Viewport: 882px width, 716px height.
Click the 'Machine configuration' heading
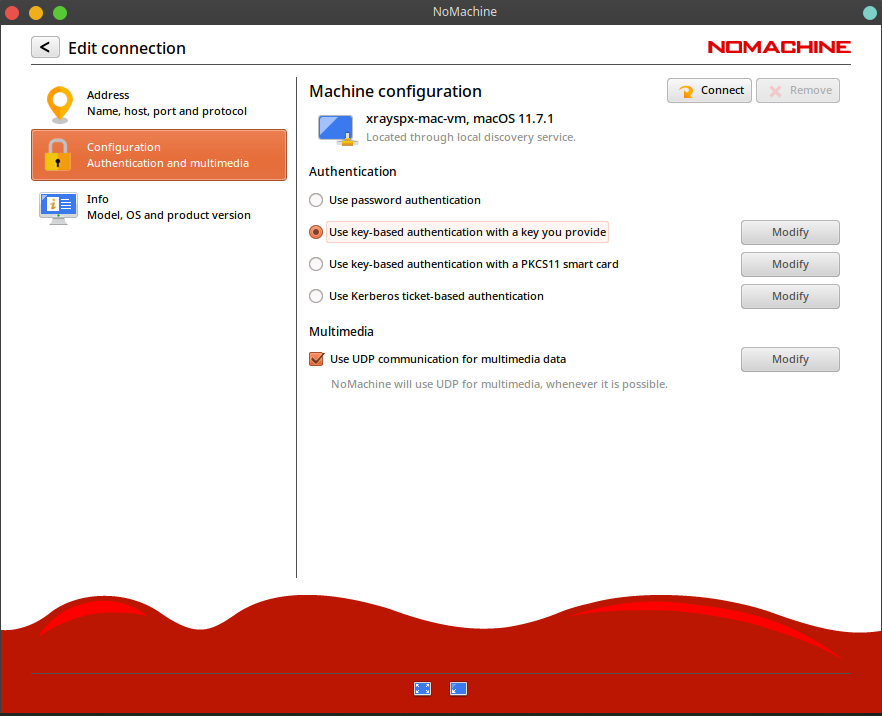[395, 91]
